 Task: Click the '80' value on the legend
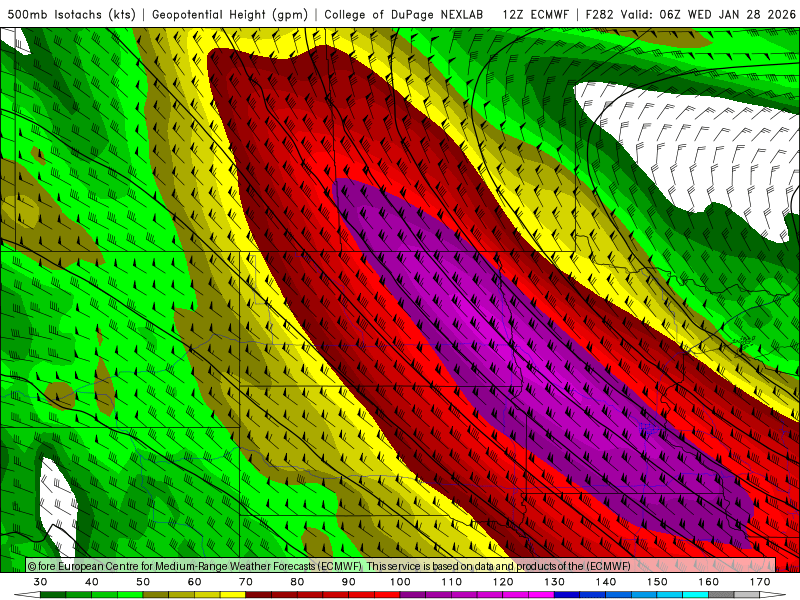[297, 582]
